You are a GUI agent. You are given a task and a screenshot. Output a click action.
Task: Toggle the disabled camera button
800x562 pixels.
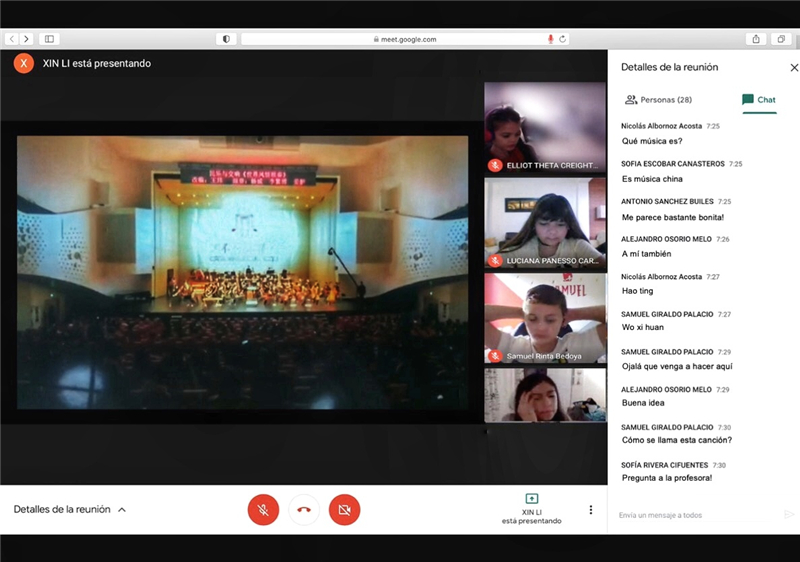(x=344, y=510)
